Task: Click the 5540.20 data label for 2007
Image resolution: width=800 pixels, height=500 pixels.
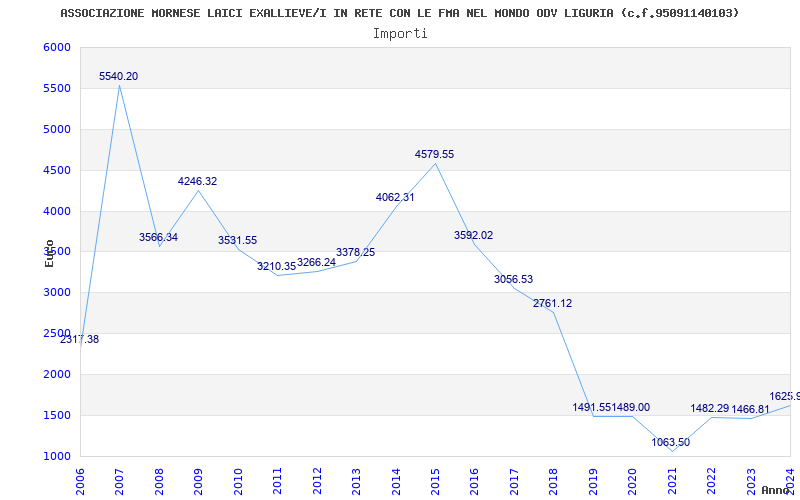Action: coord(118,77)
